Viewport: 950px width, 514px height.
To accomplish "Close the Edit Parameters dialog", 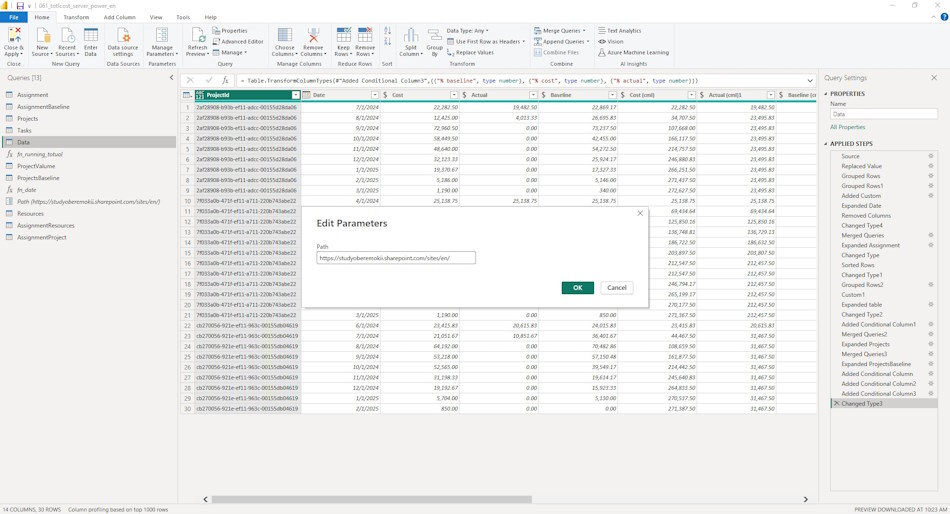I will 640,213.
